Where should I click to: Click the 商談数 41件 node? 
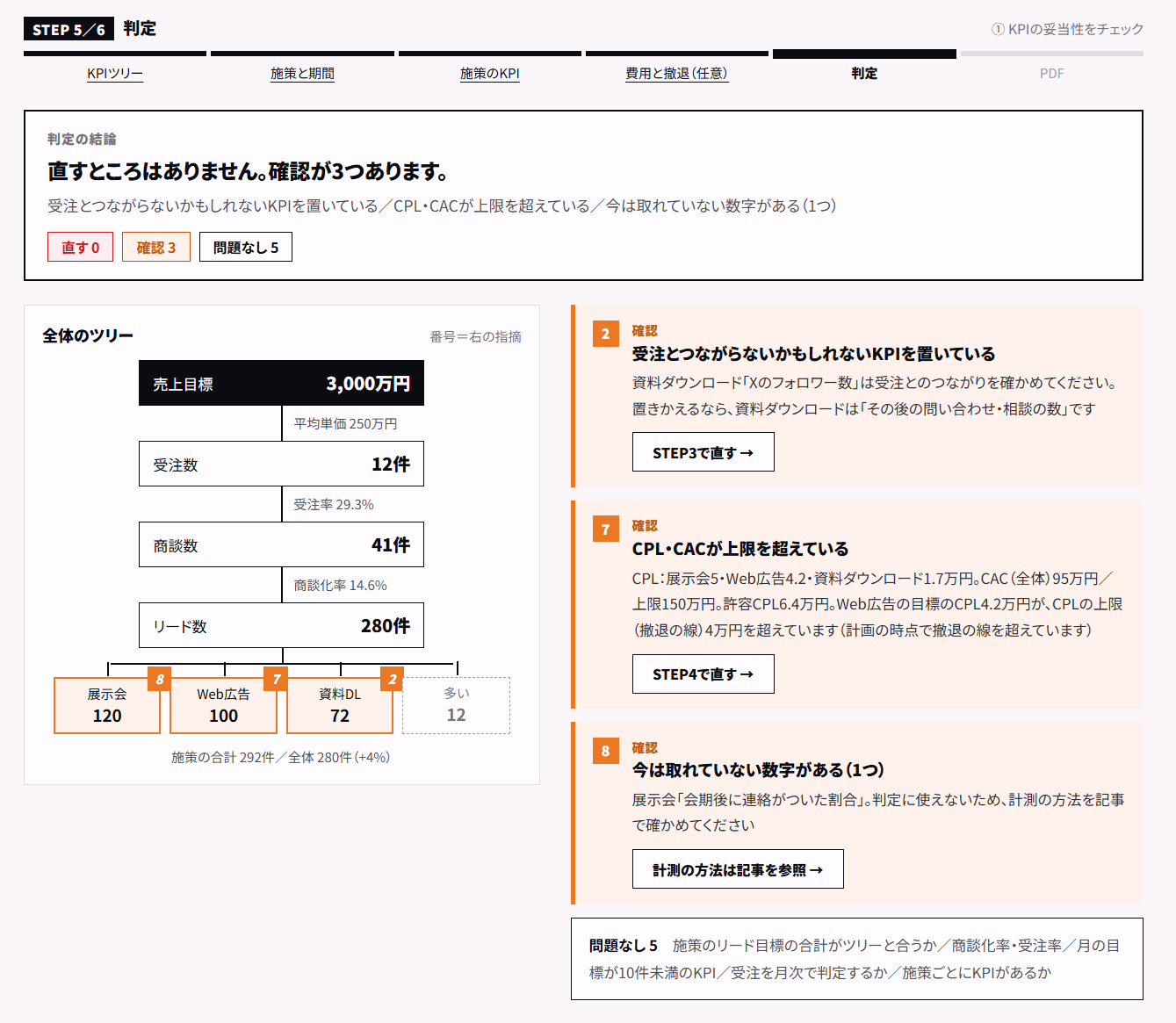[x=281, y=544]
